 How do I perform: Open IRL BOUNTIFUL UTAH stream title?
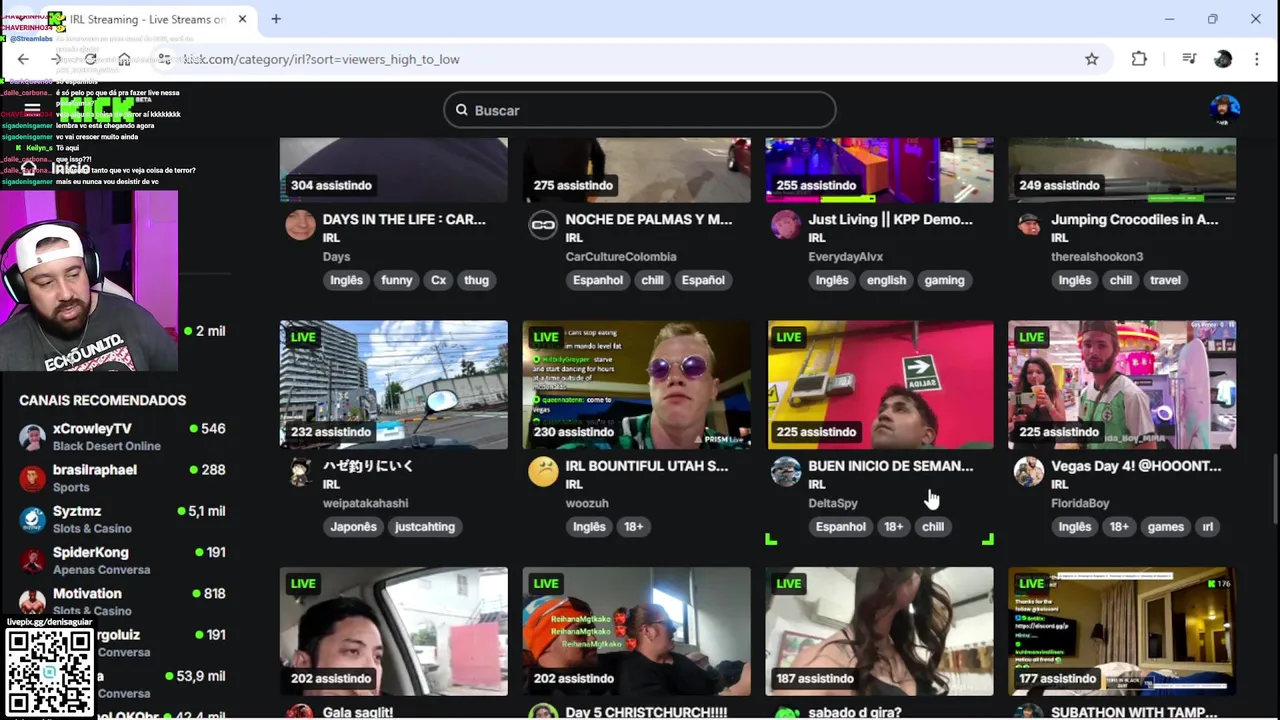(647, 466)
